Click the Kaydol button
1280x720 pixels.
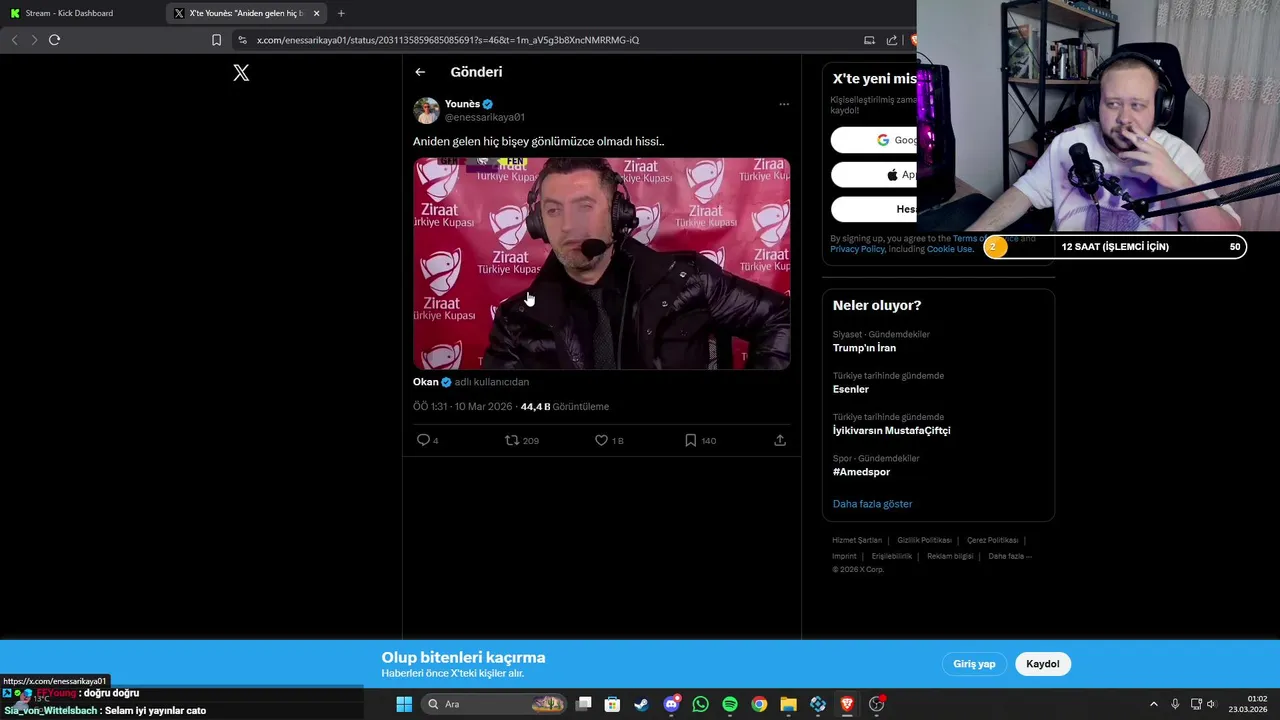[x=1042, y=664]
